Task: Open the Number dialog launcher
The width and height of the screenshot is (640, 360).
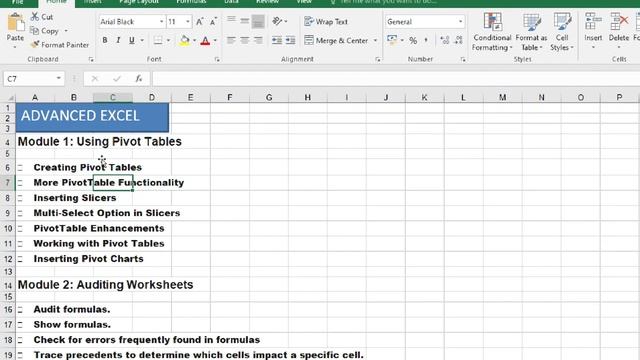Action: point(462,60)
